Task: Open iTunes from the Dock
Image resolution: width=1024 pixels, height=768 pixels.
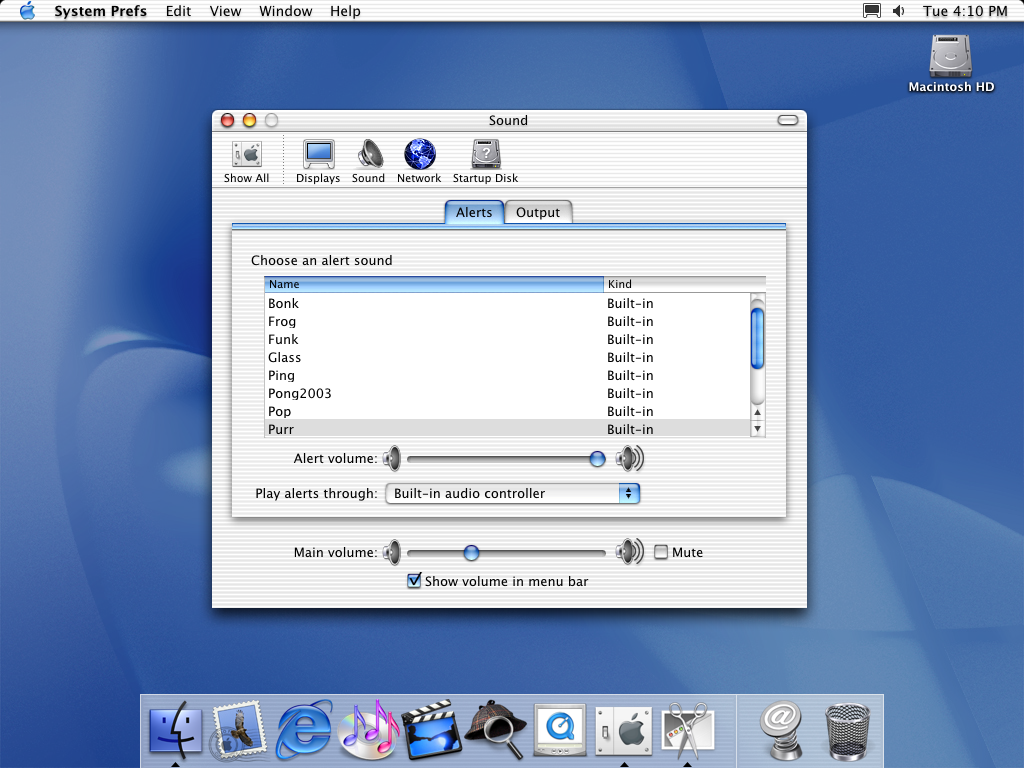Action: pyautogui.click(x=368, y=728)
